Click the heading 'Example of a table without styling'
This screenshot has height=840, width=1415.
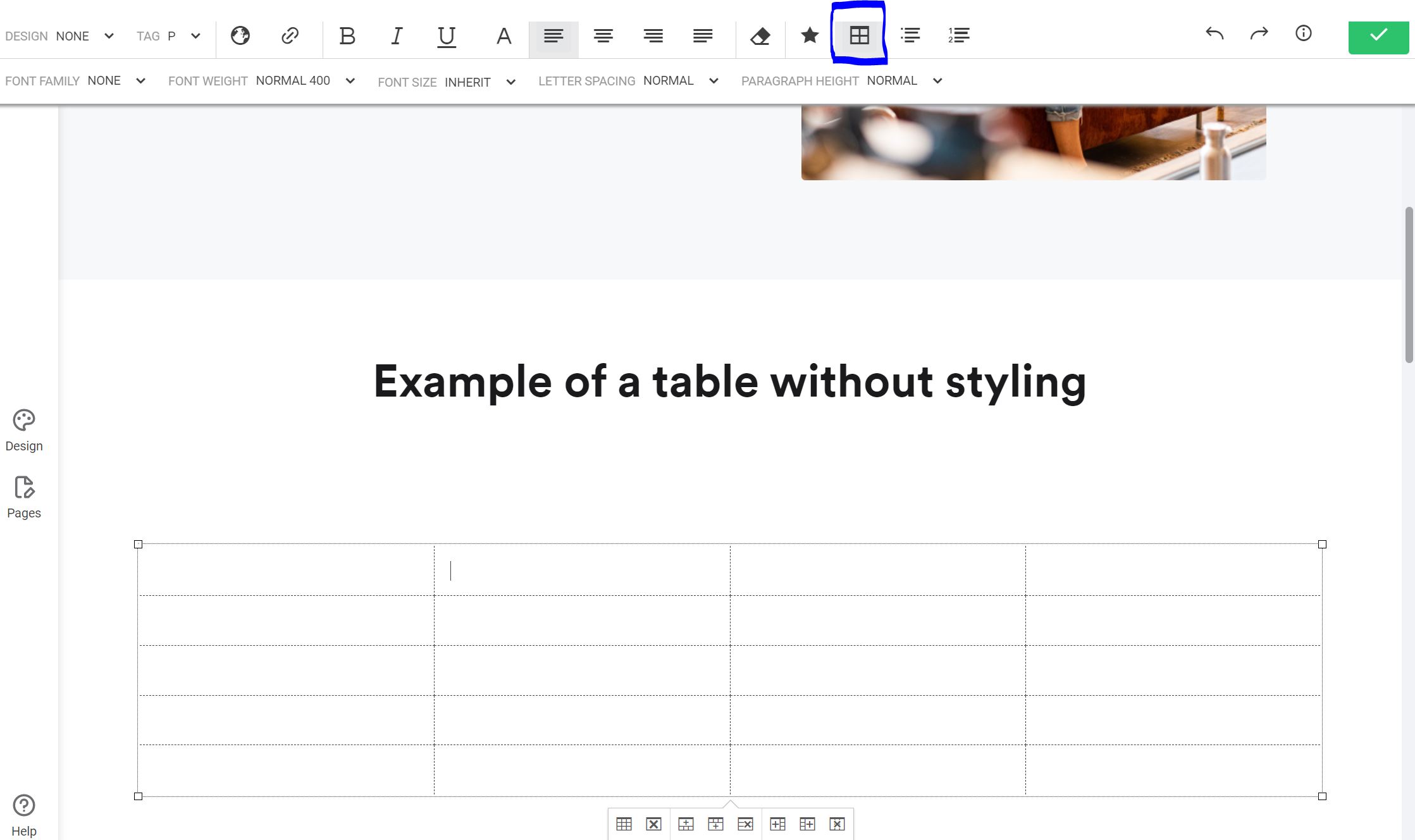click(730, 382)
